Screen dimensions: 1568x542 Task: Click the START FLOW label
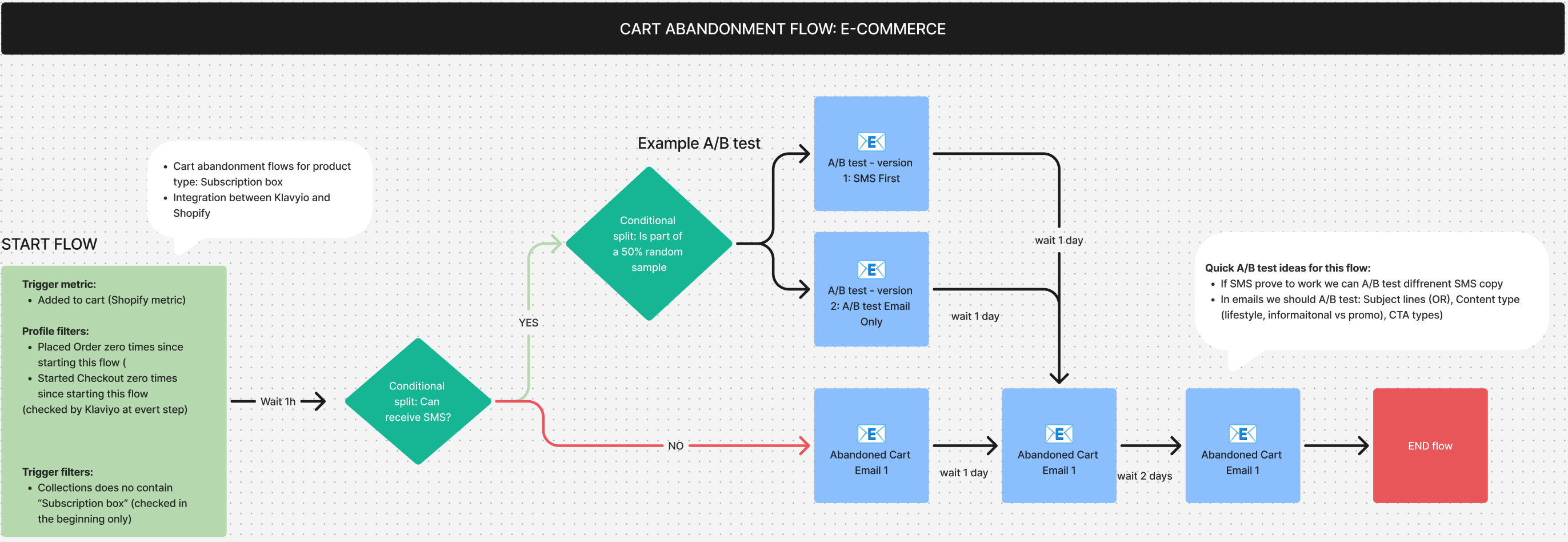49,244
